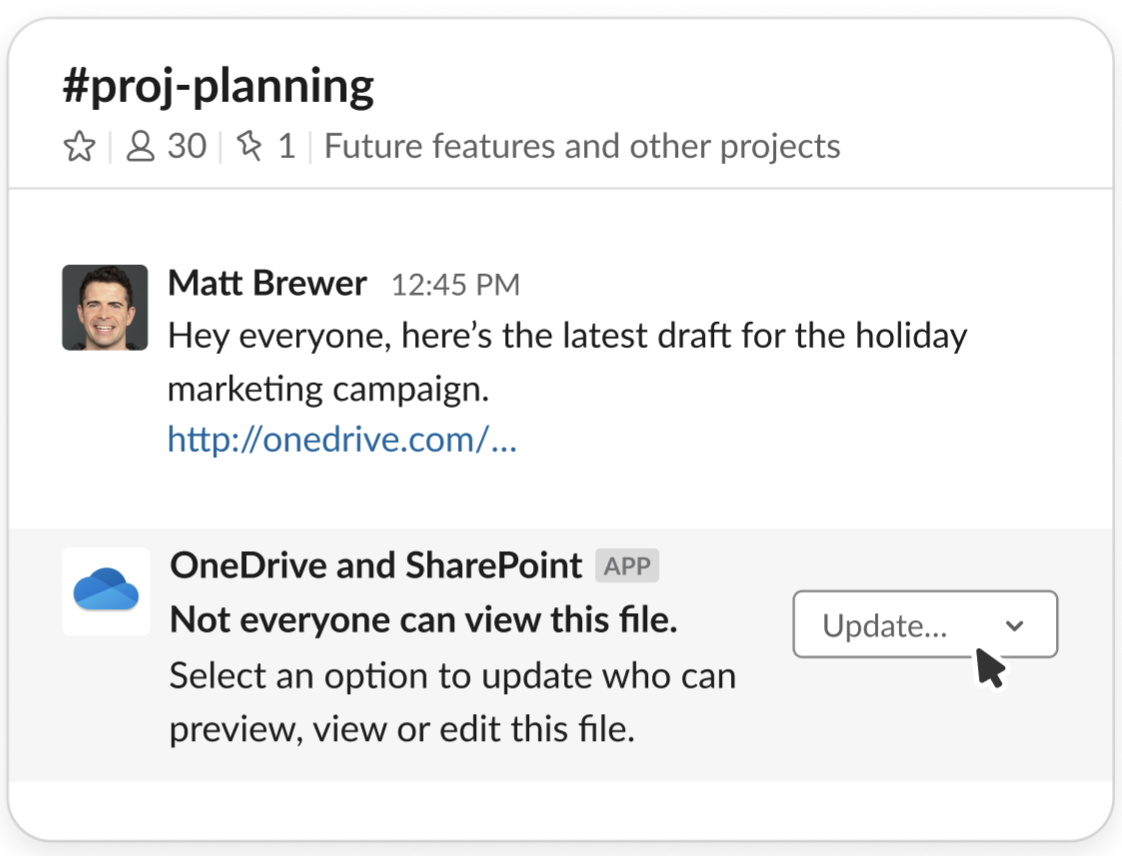This screenshot has width=1122, height=856.
Task: Click the 12:45 PM message timestamp
Action: click(x=455, y=286)
